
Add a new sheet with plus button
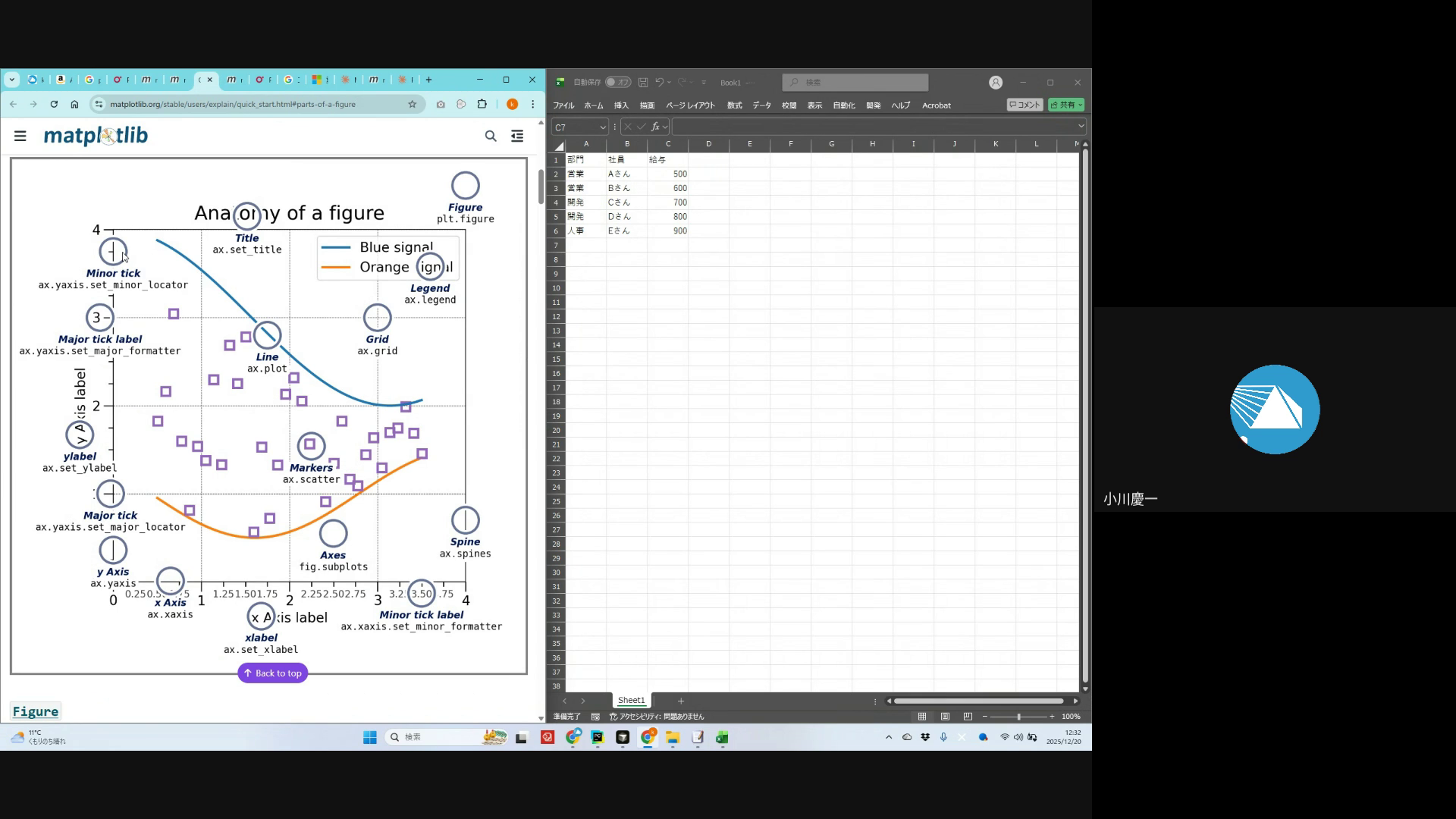680,701
